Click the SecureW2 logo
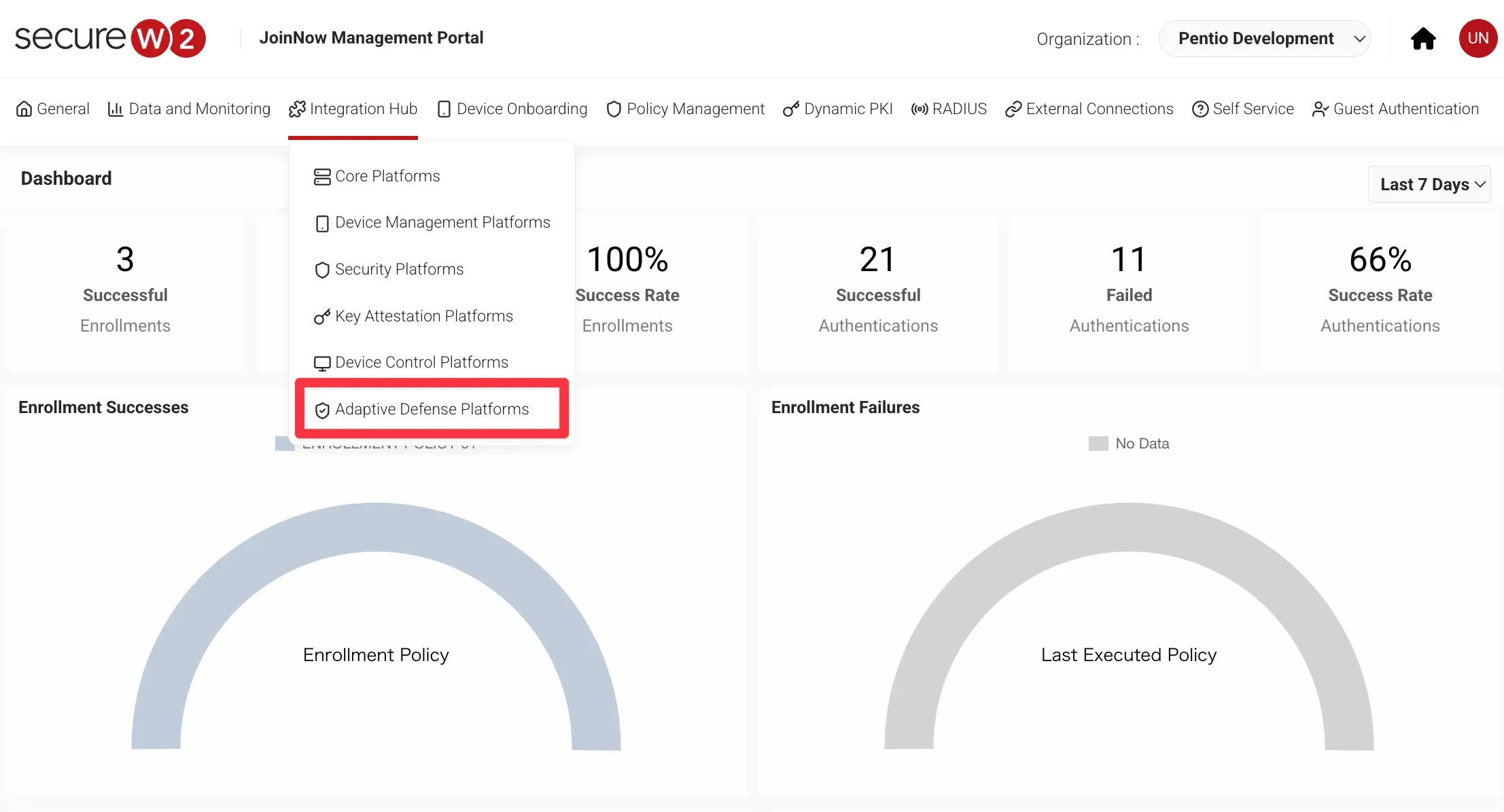Viewport: 1504px width, 812px height. 110,38
